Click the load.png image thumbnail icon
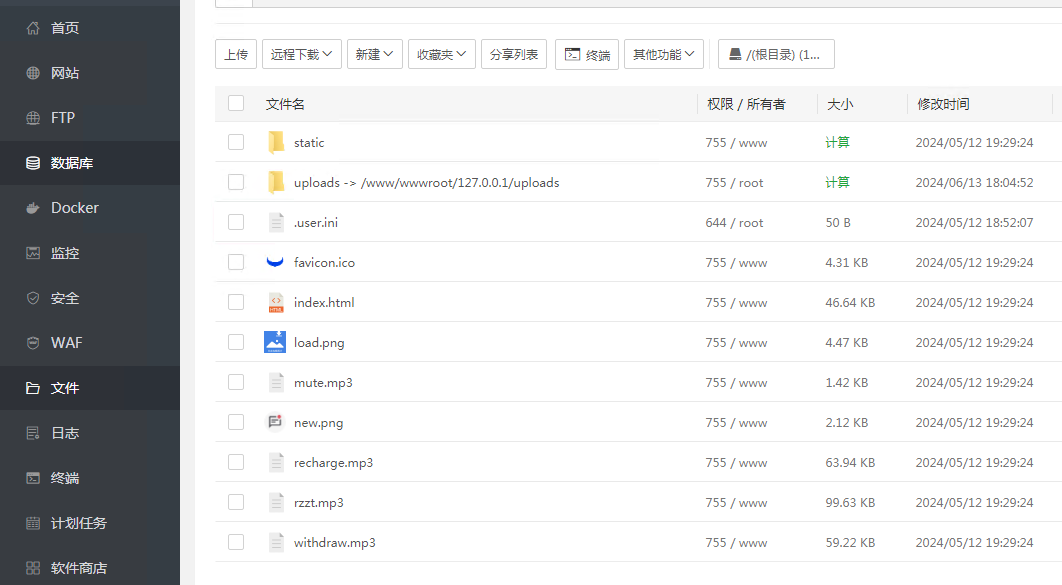Screen dimensions: 1062x585 click(275, 343)
